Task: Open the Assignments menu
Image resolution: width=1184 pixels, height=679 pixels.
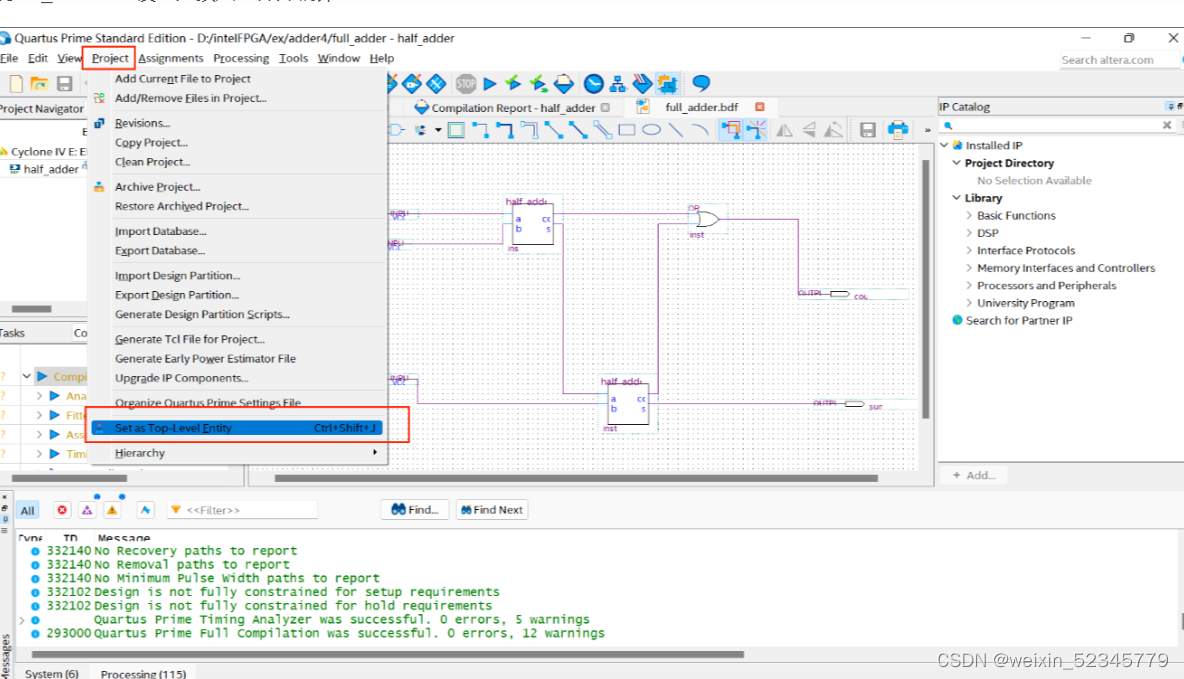Action: click(171, 58)
